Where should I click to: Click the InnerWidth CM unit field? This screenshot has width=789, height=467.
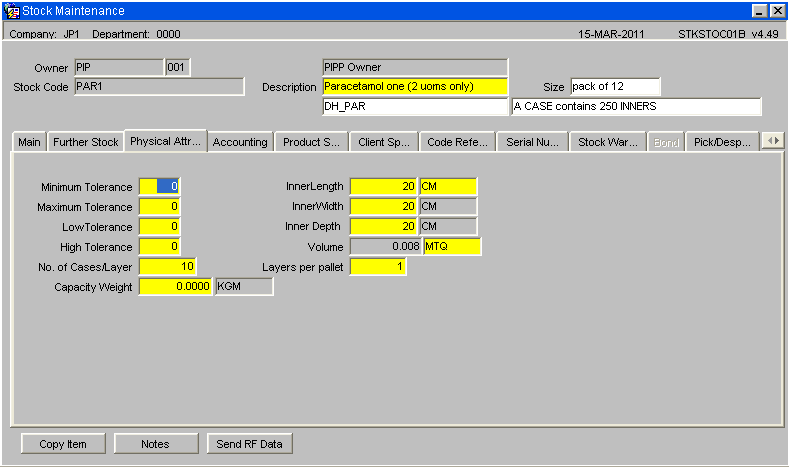pyautogui.click(x=448, y=206)
